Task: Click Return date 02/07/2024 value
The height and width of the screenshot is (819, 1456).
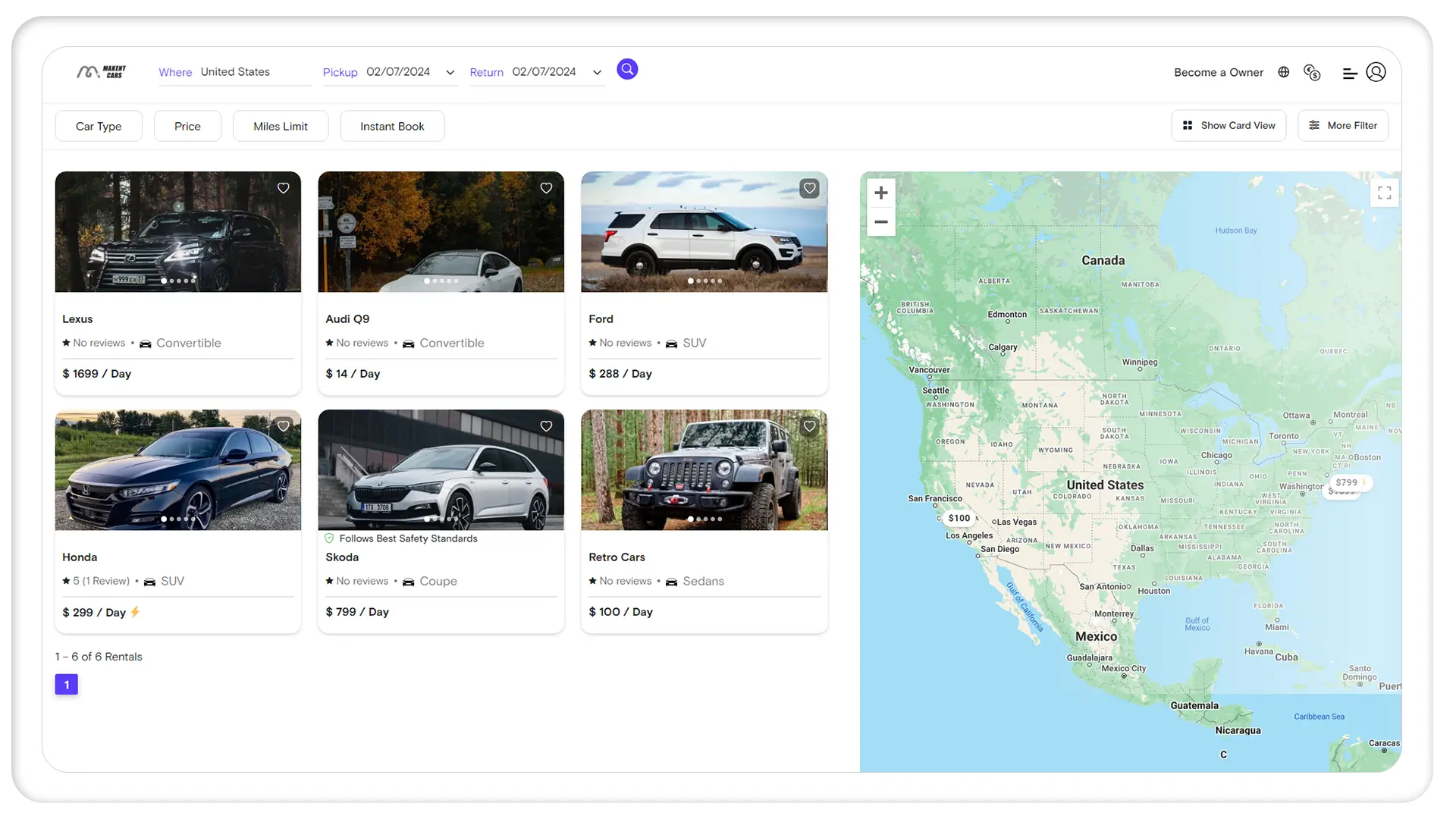Action: coord(544,72)
